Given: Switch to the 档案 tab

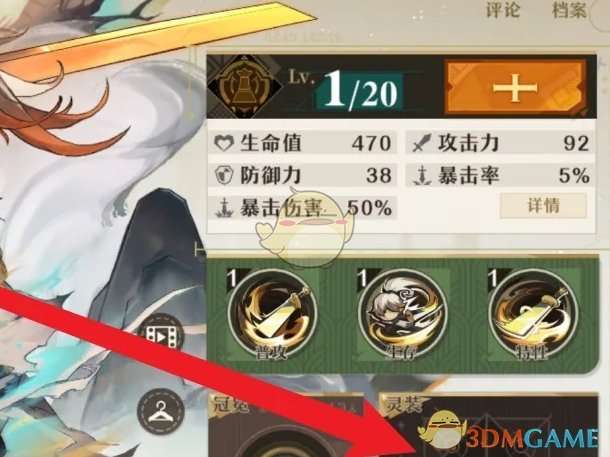Looking at the screenshot, I should (x=569, y=10).
